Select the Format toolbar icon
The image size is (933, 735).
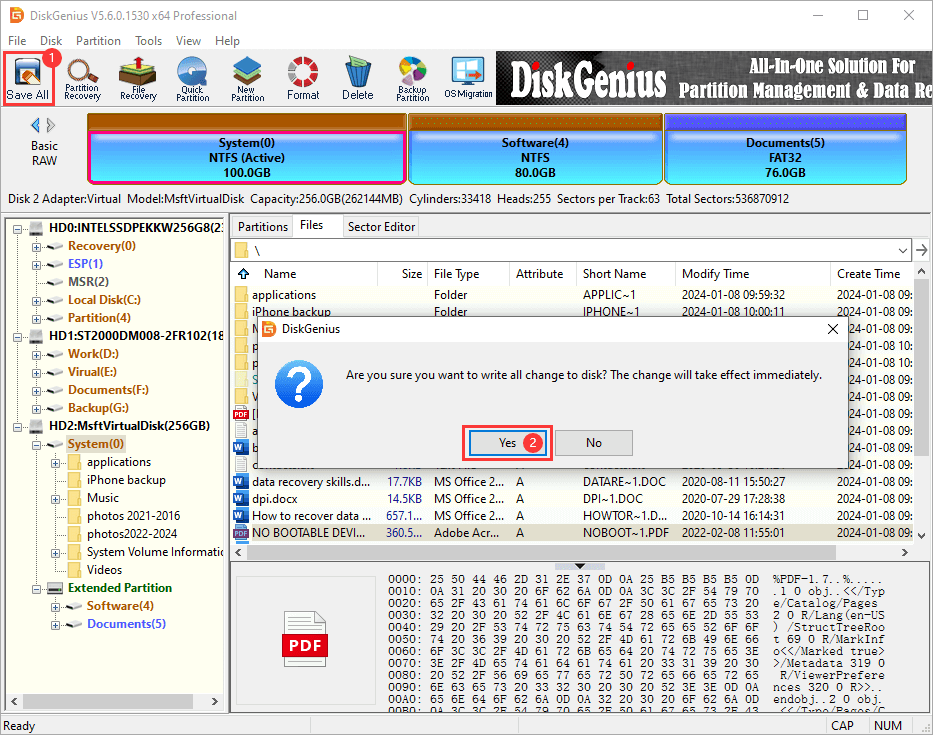point(303,79)
